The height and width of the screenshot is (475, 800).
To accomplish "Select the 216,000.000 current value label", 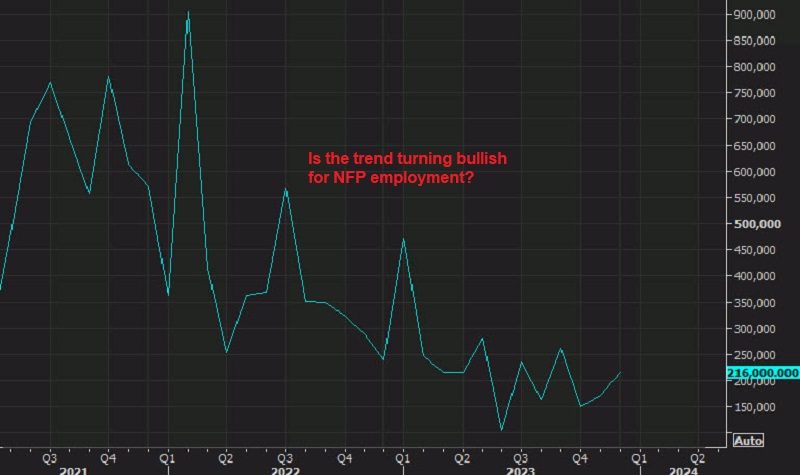I will (x=761, y=373).
